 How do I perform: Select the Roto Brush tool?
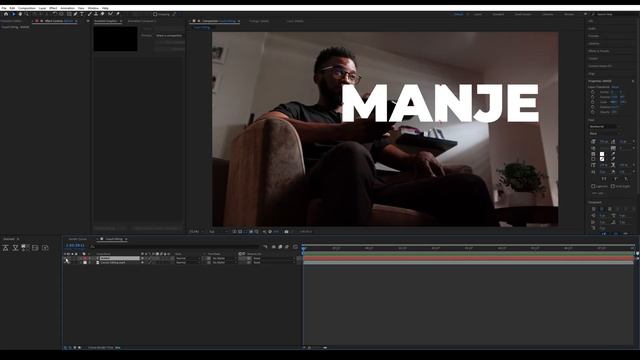coord(110,14)
